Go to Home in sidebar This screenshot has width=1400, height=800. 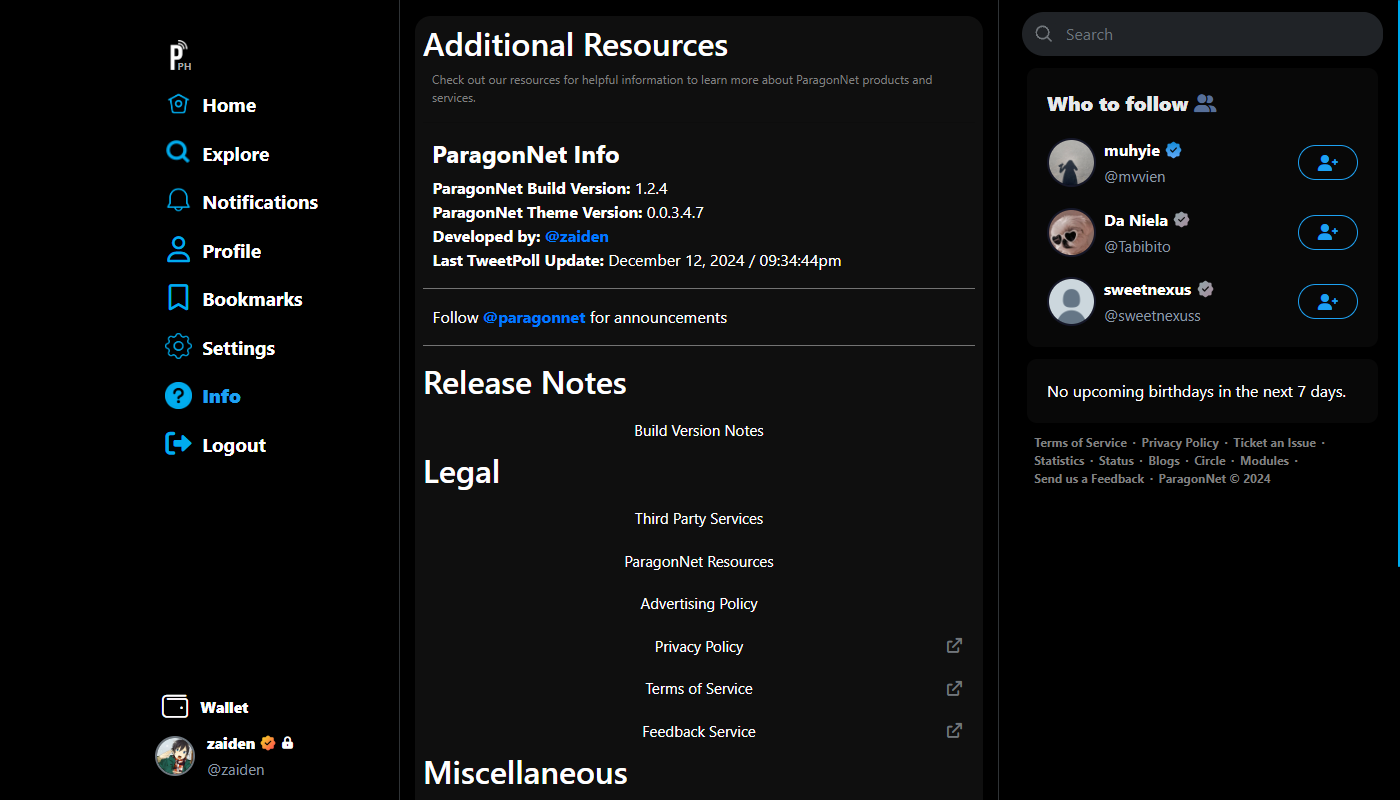(x=228, y=105)
